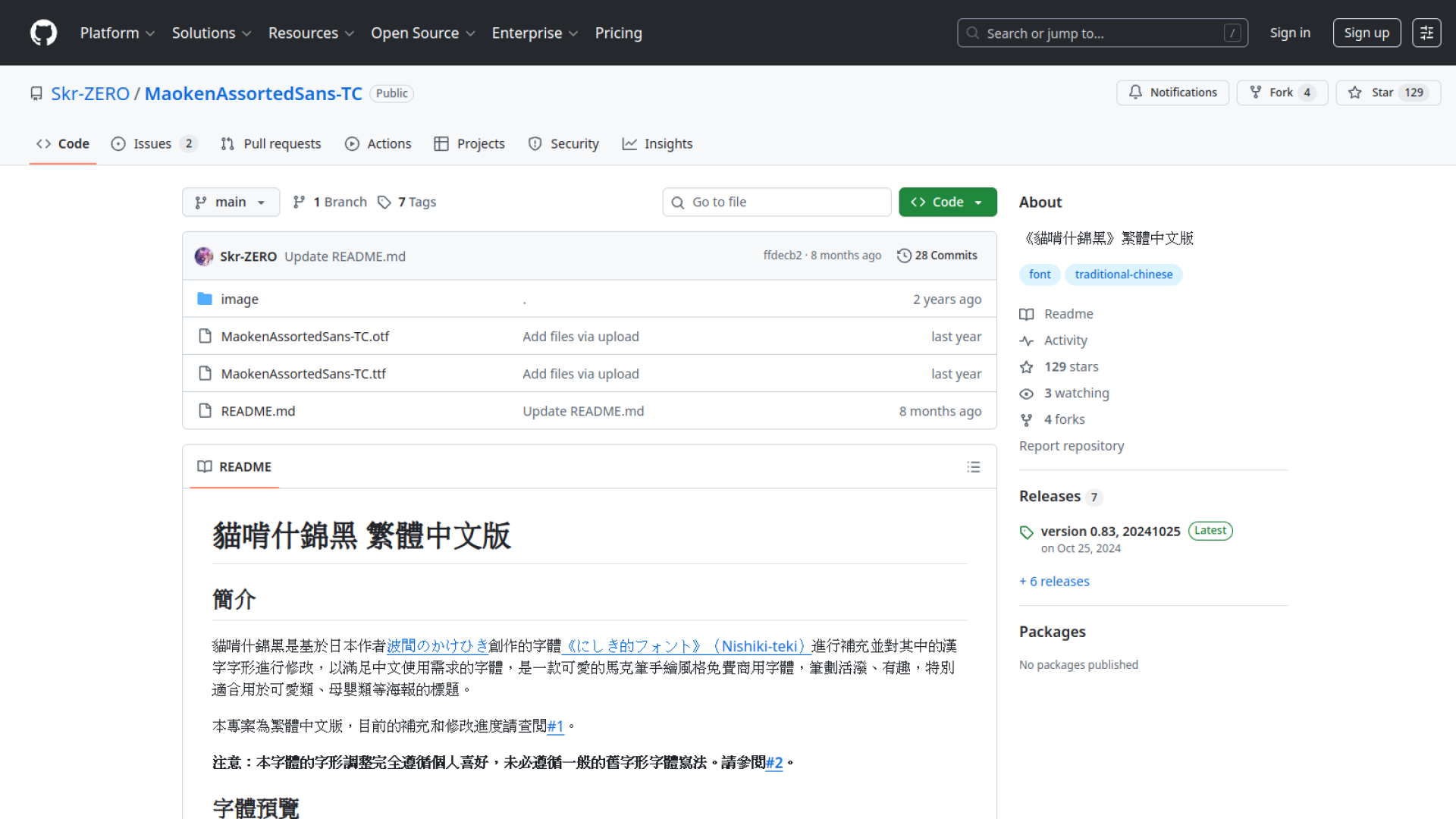Click the accessibility settings icon at top right
Image resolution: width=1456 pixels, height=819 pixels.
(x=1426, y=33)
